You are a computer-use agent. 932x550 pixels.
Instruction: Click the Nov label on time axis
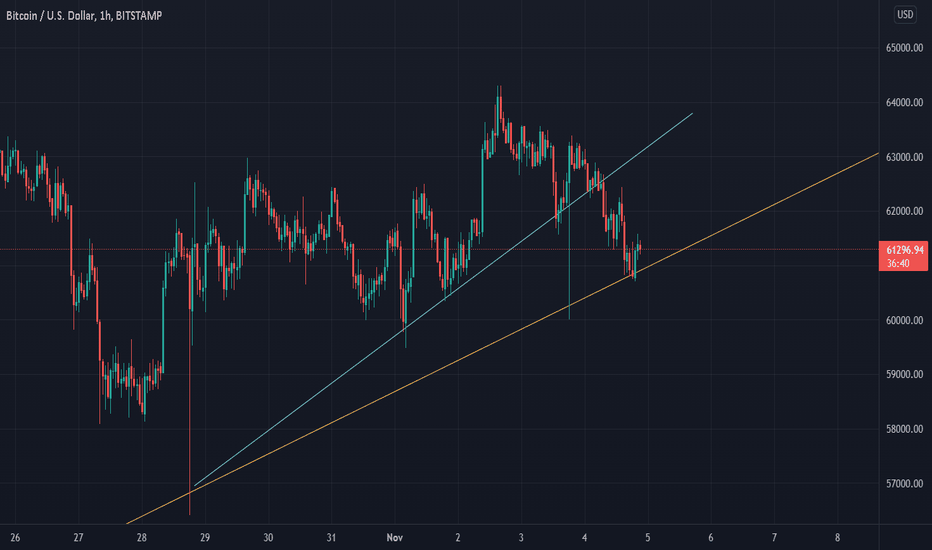[395, 538]
